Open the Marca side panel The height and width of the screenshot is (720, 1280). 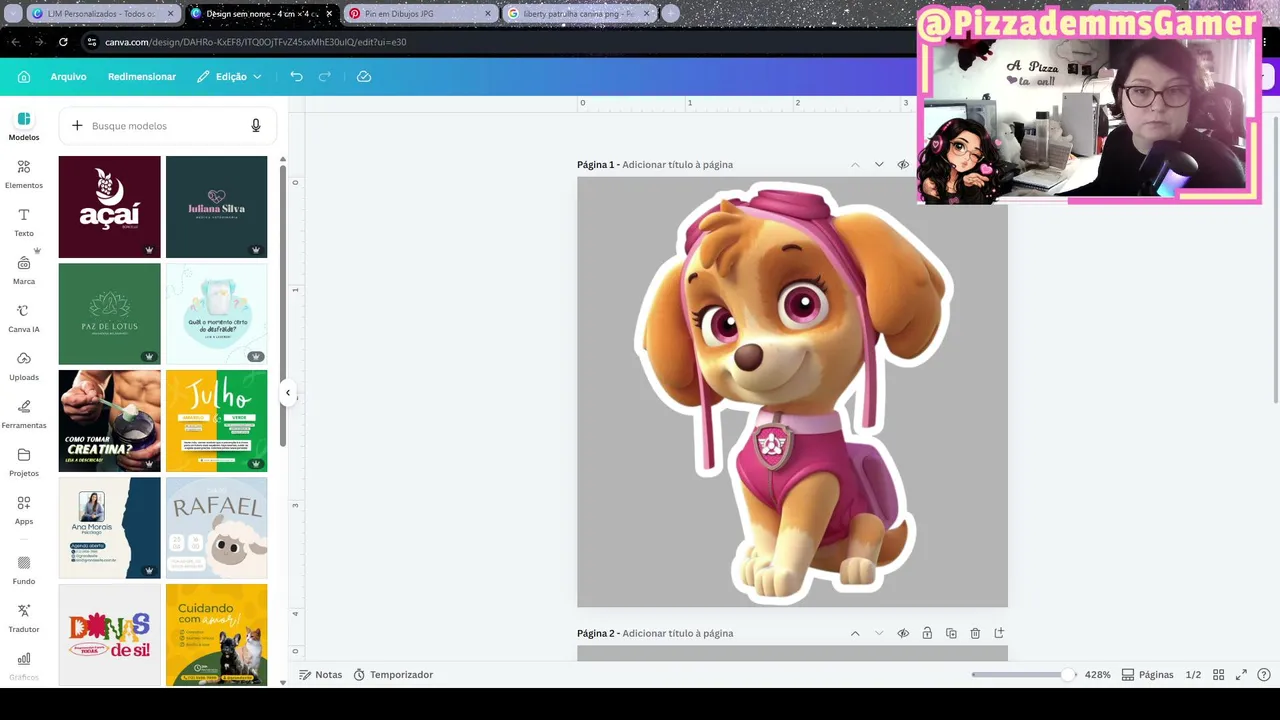point(24,270)
